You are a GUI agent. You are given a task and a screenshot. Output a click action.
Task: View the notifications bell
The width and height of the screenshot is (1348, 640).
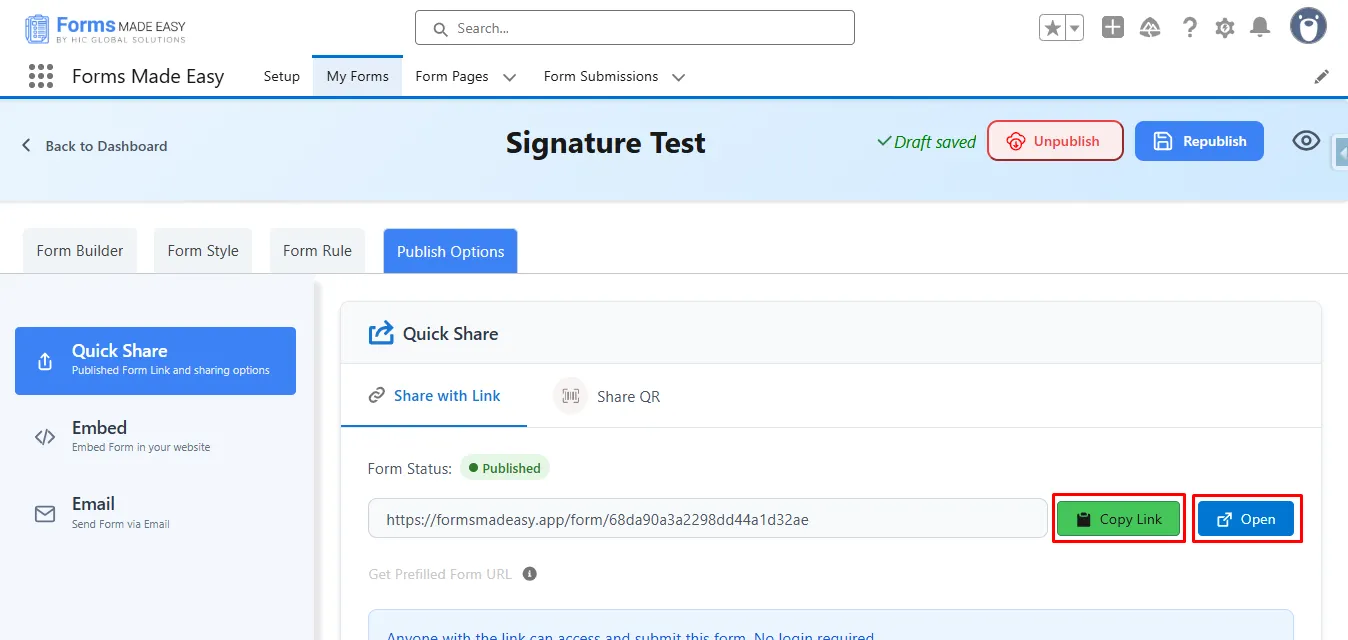pos(1261,28)
